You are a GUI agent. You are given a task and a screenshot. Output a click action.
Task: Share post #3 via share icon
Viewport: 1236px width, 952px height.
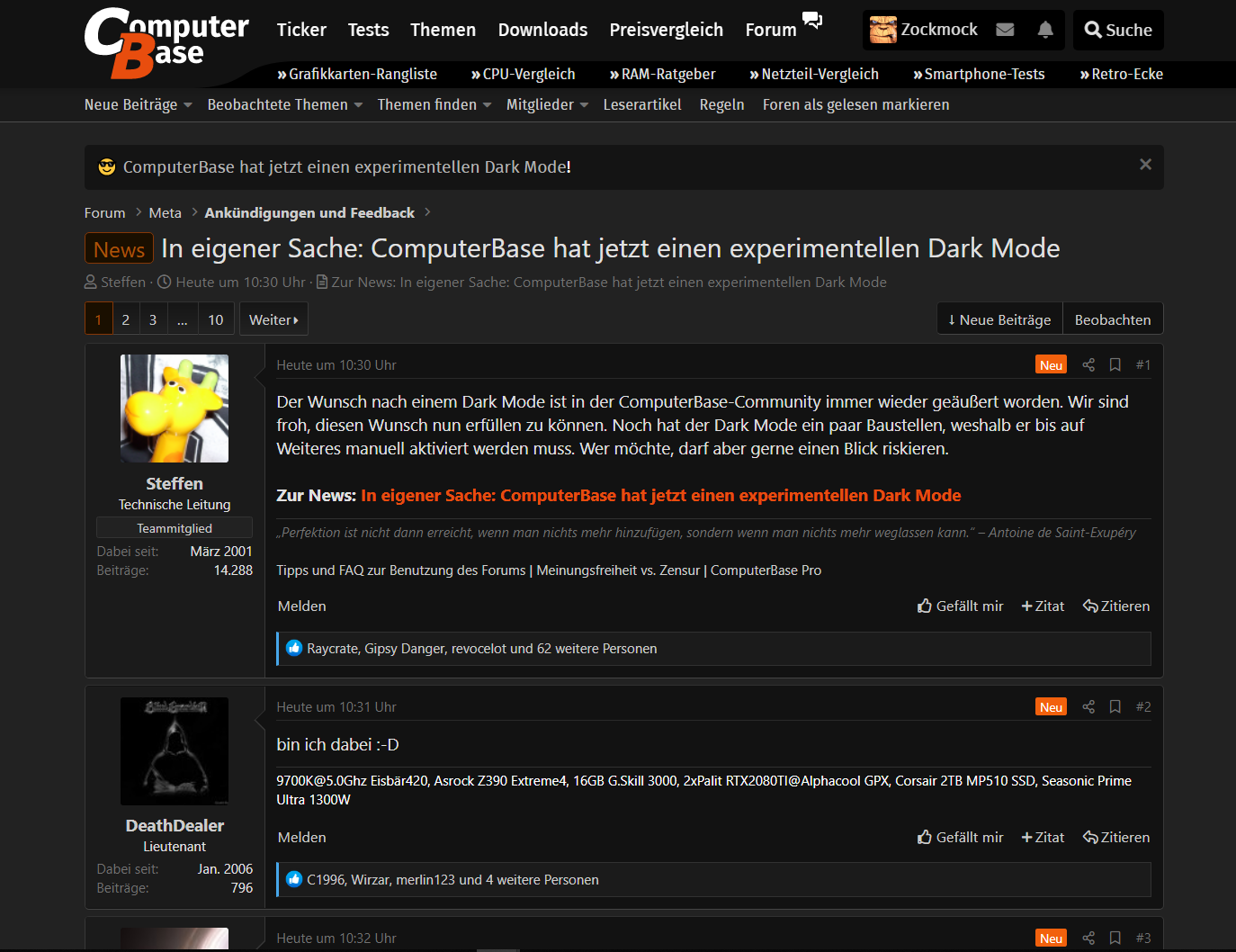[x=1088, y=938]
